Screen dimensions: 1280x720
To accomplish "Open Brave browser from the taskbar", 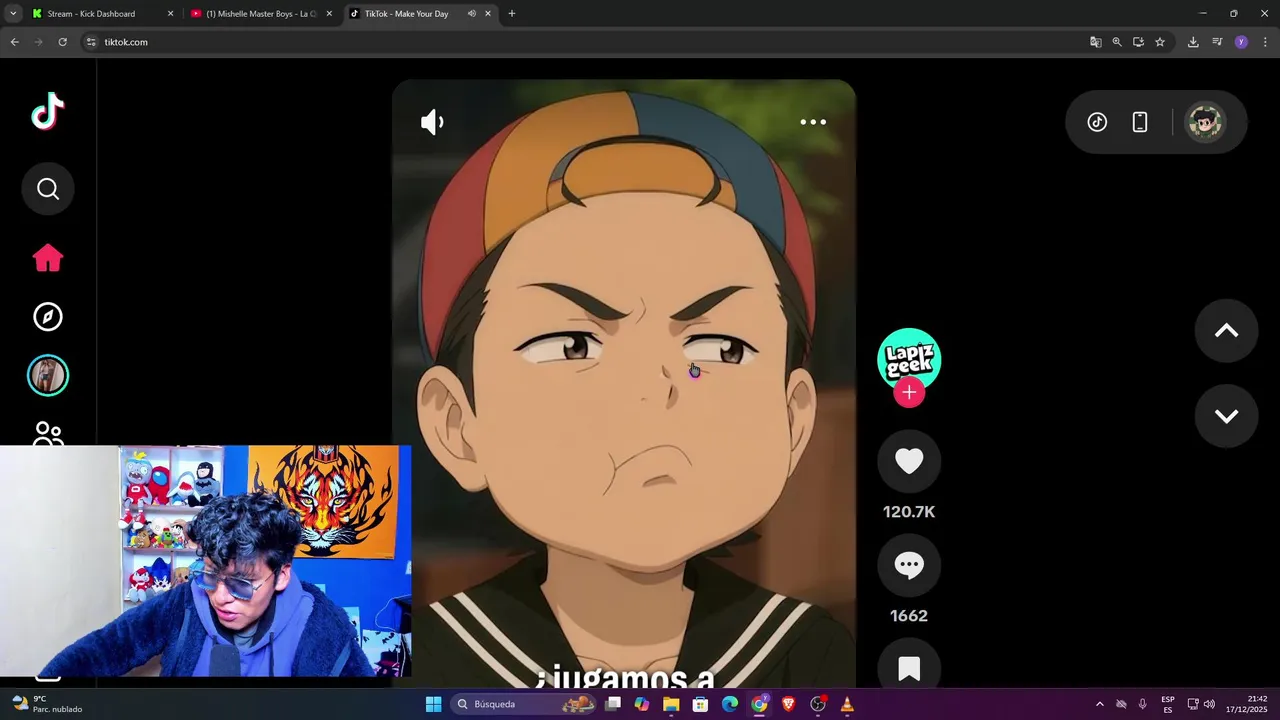I will click(789, 704).
